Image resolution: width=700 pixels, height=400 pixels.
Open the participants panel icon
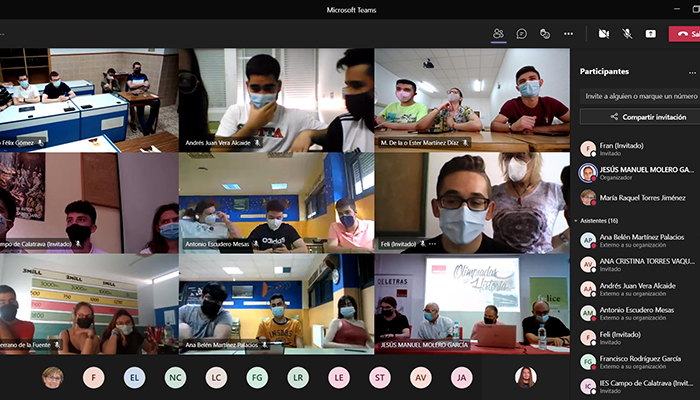click(x=498, y=33)
